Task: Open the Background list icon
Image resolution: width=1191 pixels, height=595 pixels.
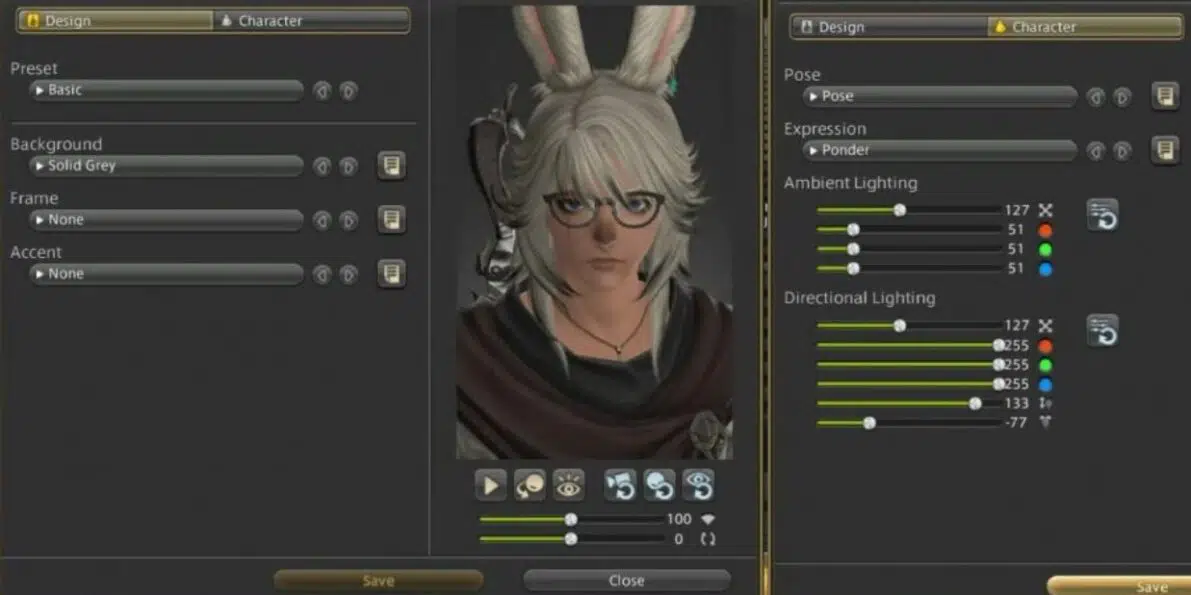Action: click(x=391, y=166)
